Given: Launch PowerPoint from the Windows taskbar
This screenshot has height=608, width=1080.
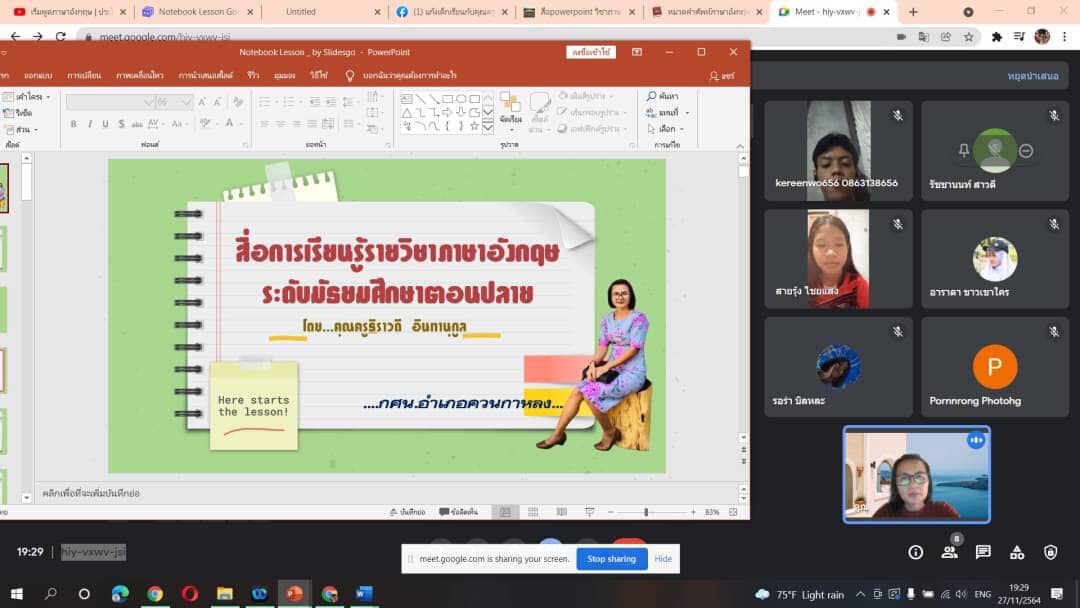Looking at the screenshot, I should [x=294, y=594].
